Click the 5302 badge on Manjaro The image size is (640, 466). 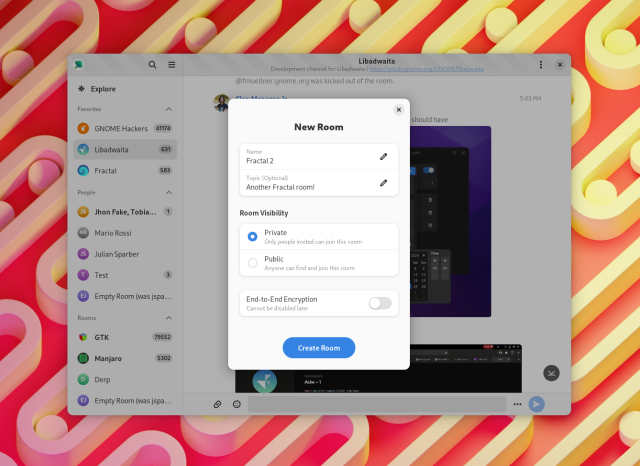click(163, 358)
